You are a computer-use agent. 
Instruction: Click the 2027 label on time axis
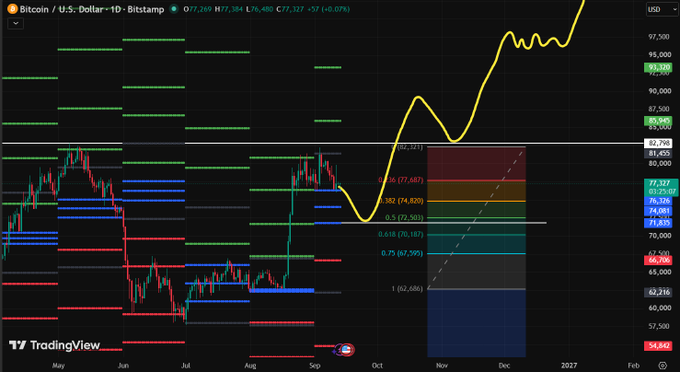tap(569, 365)
